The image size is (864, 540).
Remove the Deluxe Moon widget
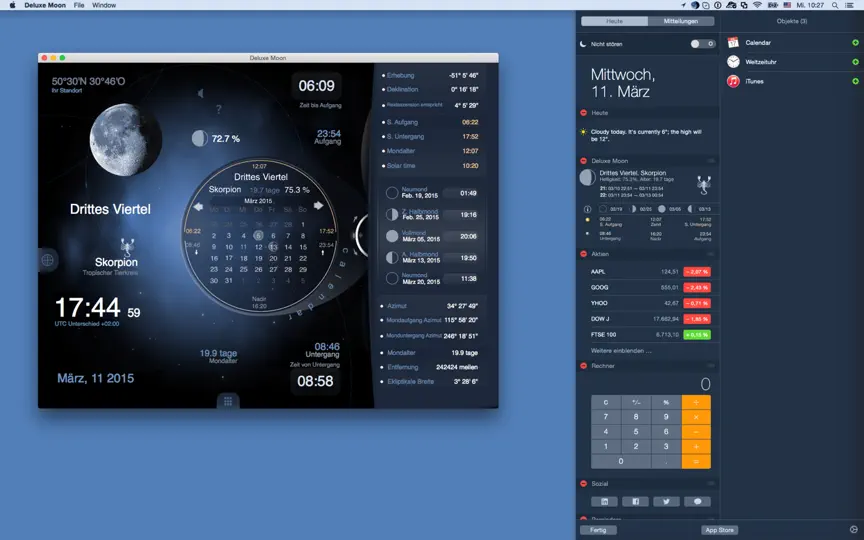(x=584, y=161)
